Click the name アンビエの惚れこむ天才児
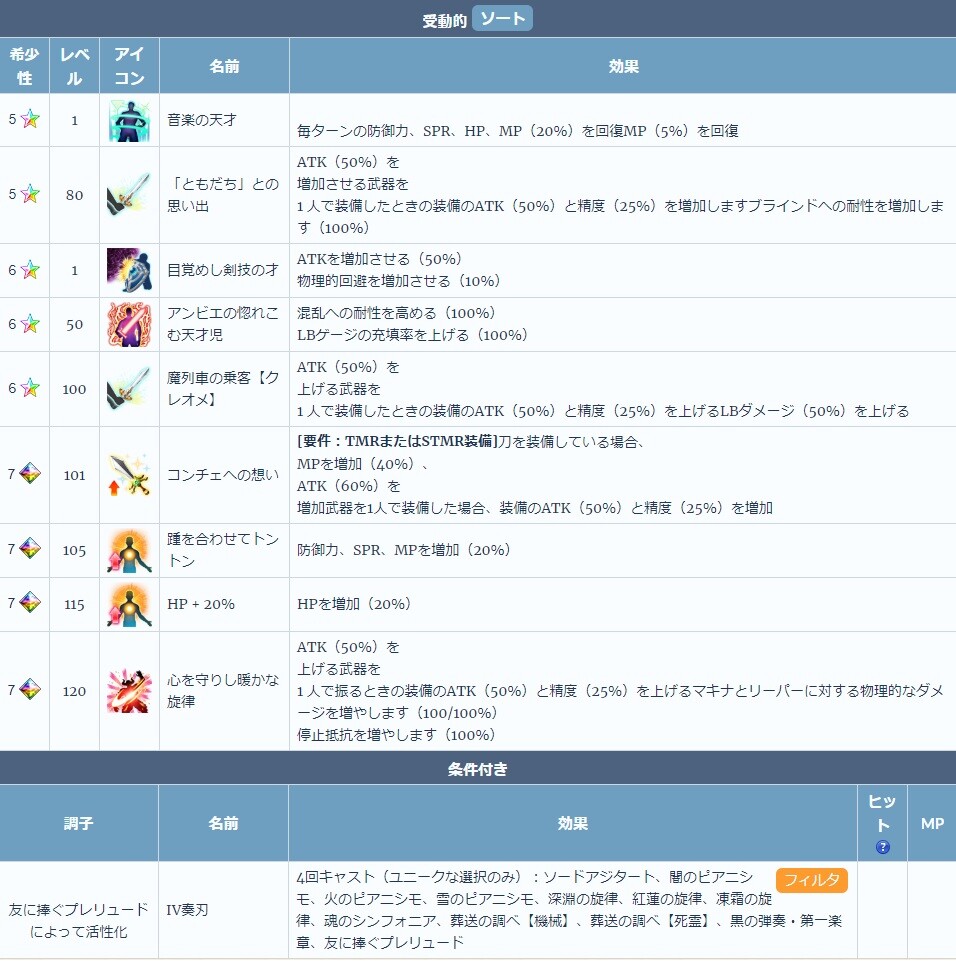This screenshot has height=961, width=956. [223, 324]
